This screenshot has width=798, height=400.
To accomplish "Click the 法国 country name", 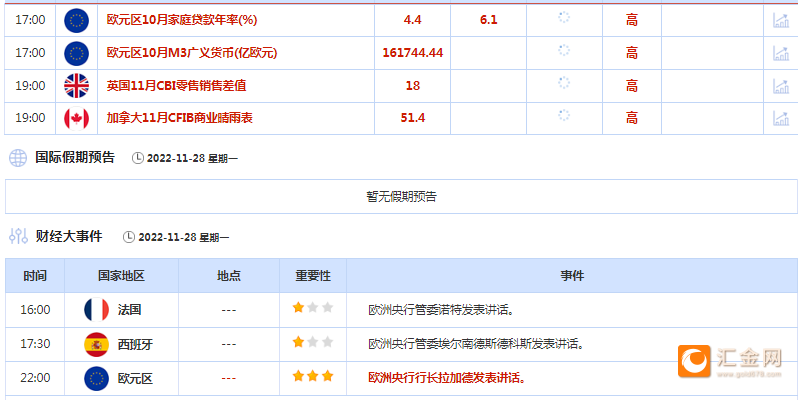I will click(x=129, y=309).
